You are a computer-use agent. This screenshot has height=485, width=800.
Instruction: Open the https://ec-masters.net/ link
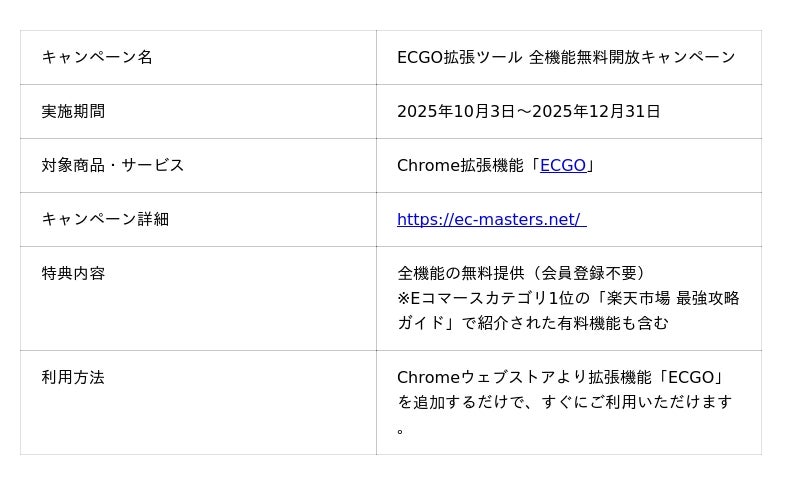coord(490,220)
